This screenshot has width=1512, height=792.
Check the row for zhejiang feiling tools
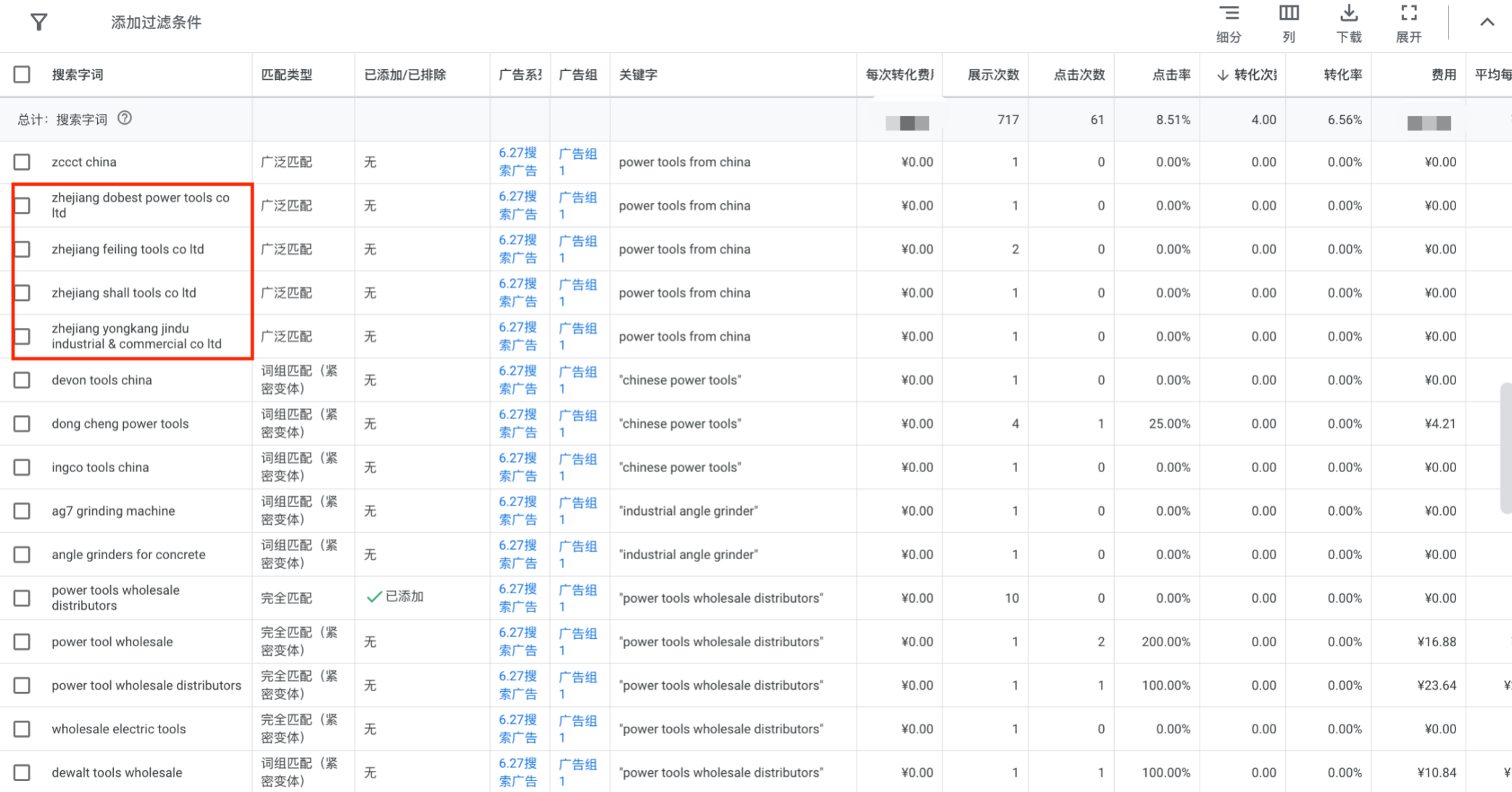pos(22,249)
